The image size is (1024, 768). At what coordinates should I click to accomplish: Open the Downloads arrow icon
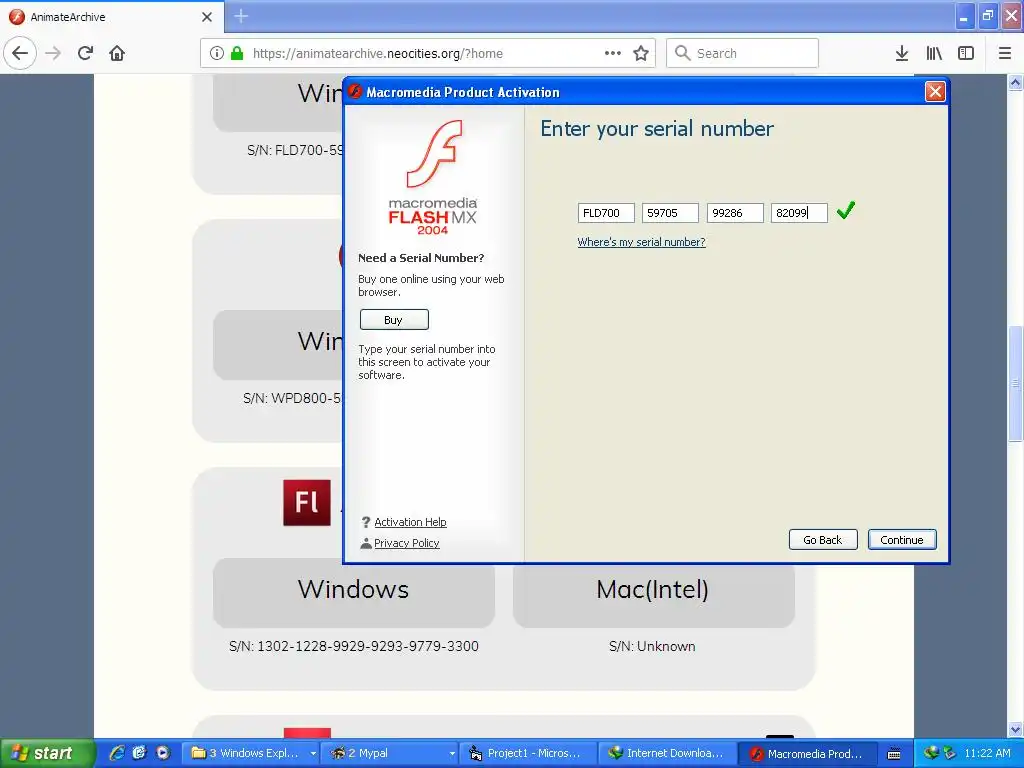902,53
